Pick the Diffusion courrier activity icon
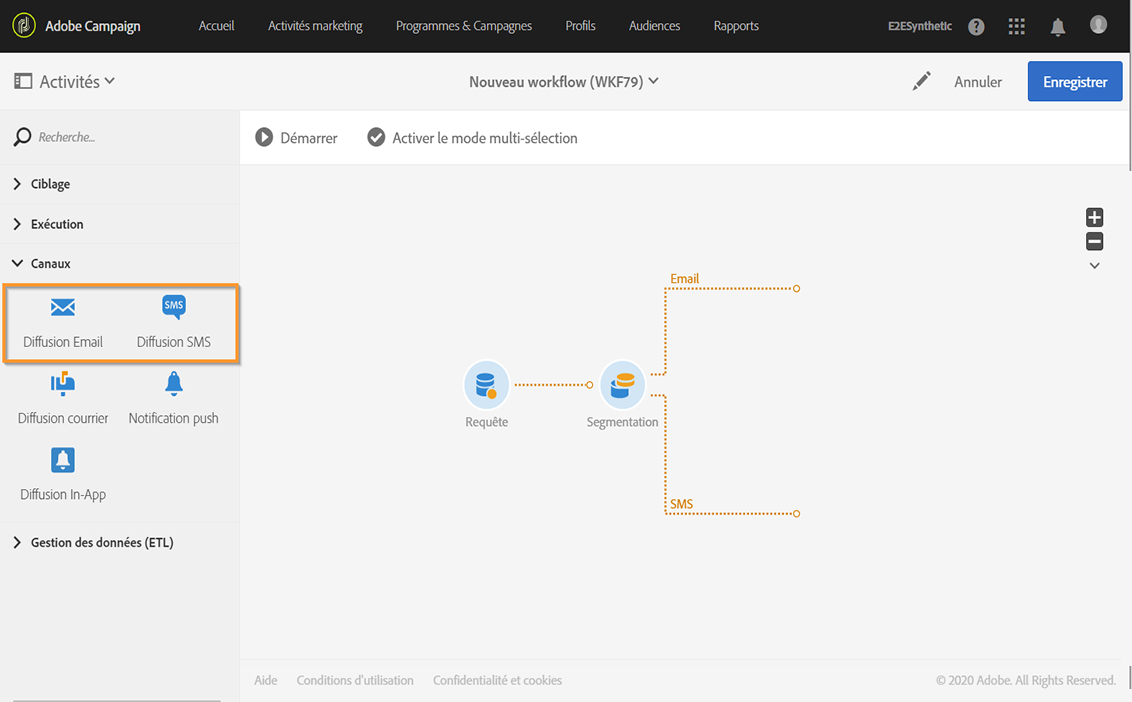This screenshot has width=1132, height=702. [x=63, y=384]
